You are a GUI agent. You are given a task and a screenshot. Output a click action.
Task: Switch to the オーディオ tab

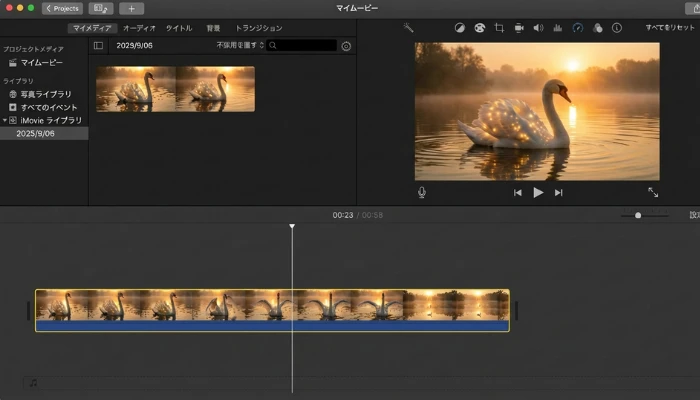(x=139, y=28)
